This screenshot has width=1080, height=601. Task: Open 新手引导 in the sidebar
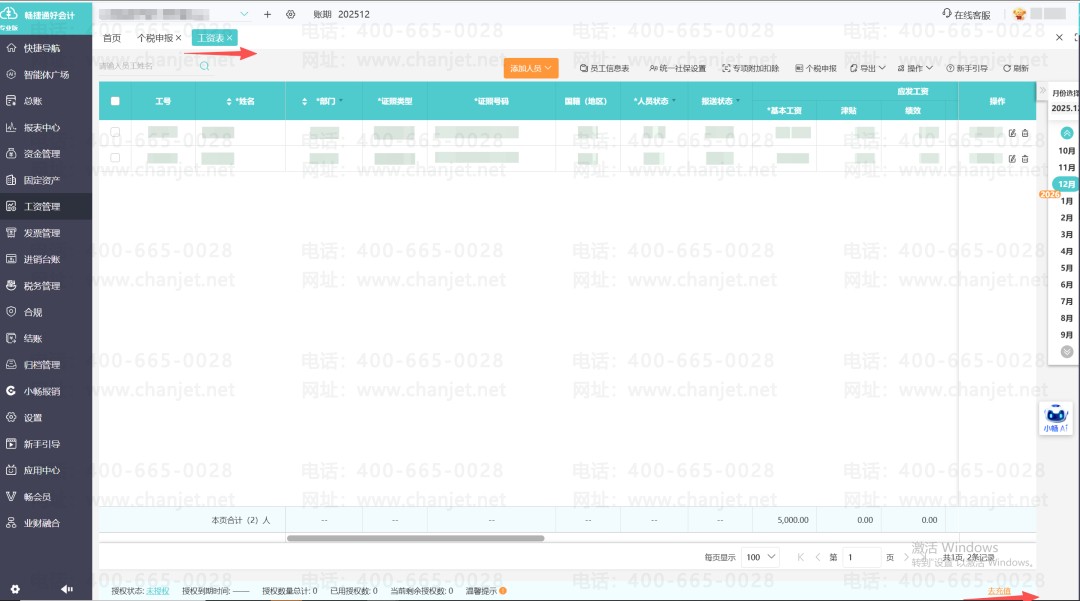click(x=41, y=444)
